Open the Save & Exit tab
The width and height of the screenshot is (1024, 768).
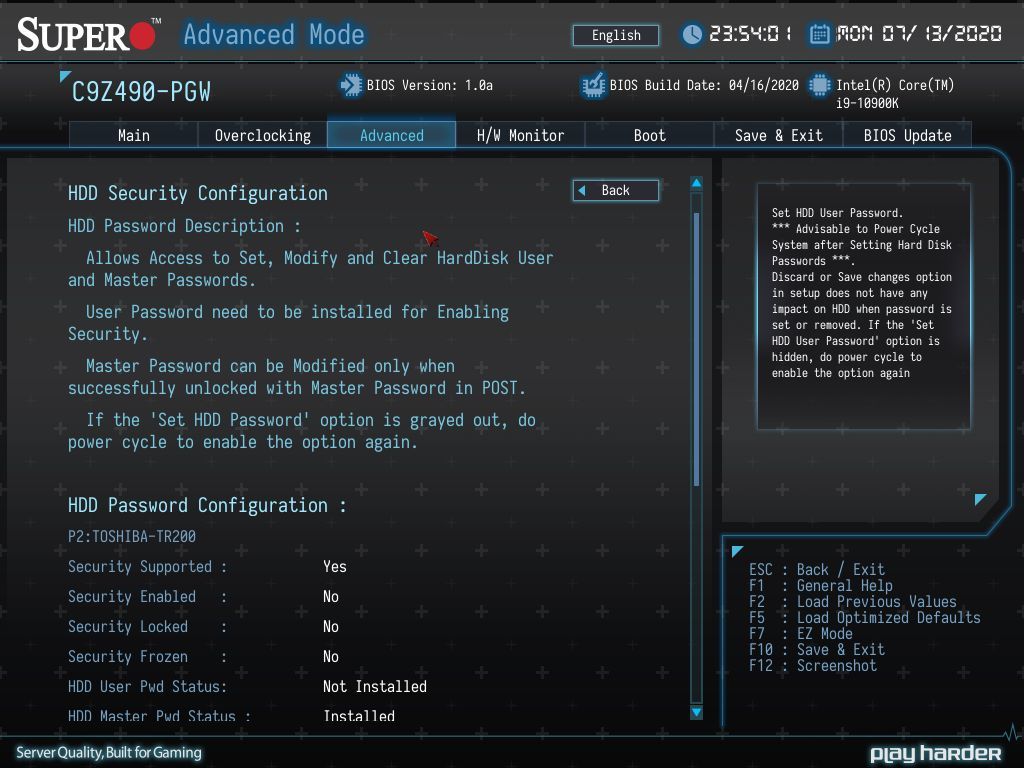778,135
